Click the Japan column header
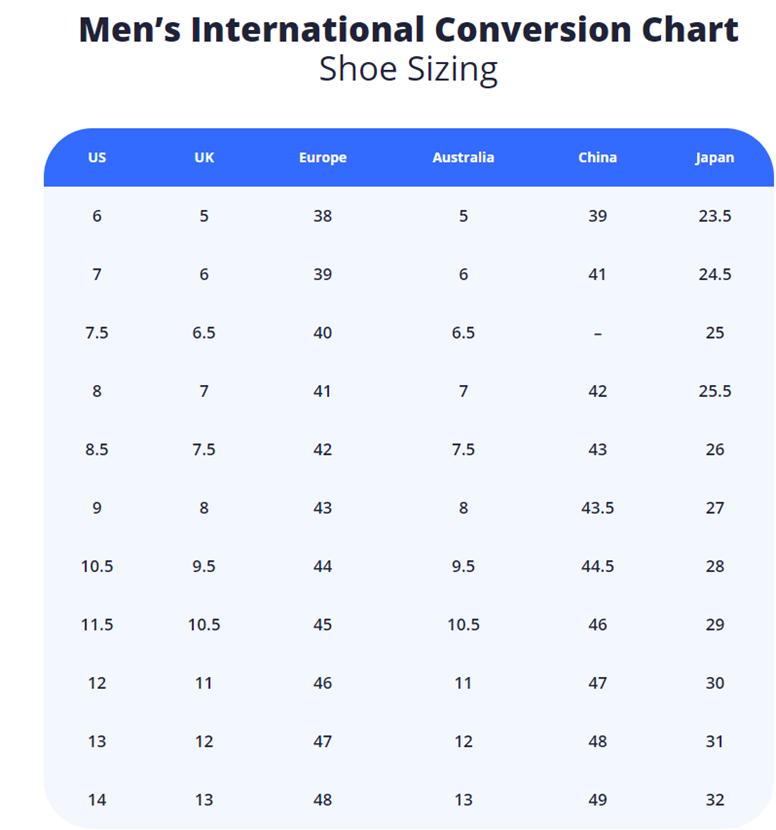 (x=715, y=158)
